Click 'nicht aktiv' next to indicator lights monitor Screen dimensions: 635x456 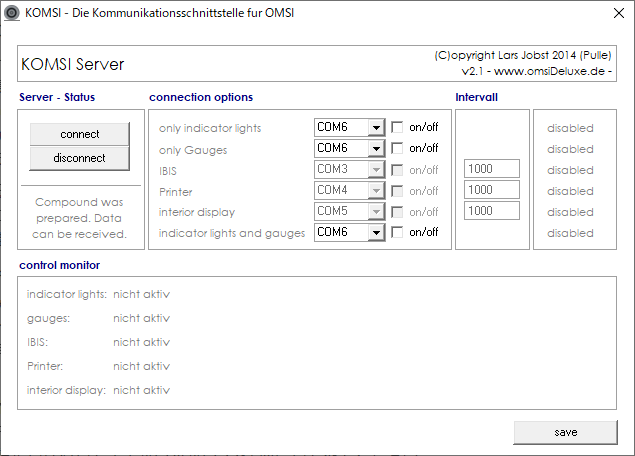tap(141, 294)
